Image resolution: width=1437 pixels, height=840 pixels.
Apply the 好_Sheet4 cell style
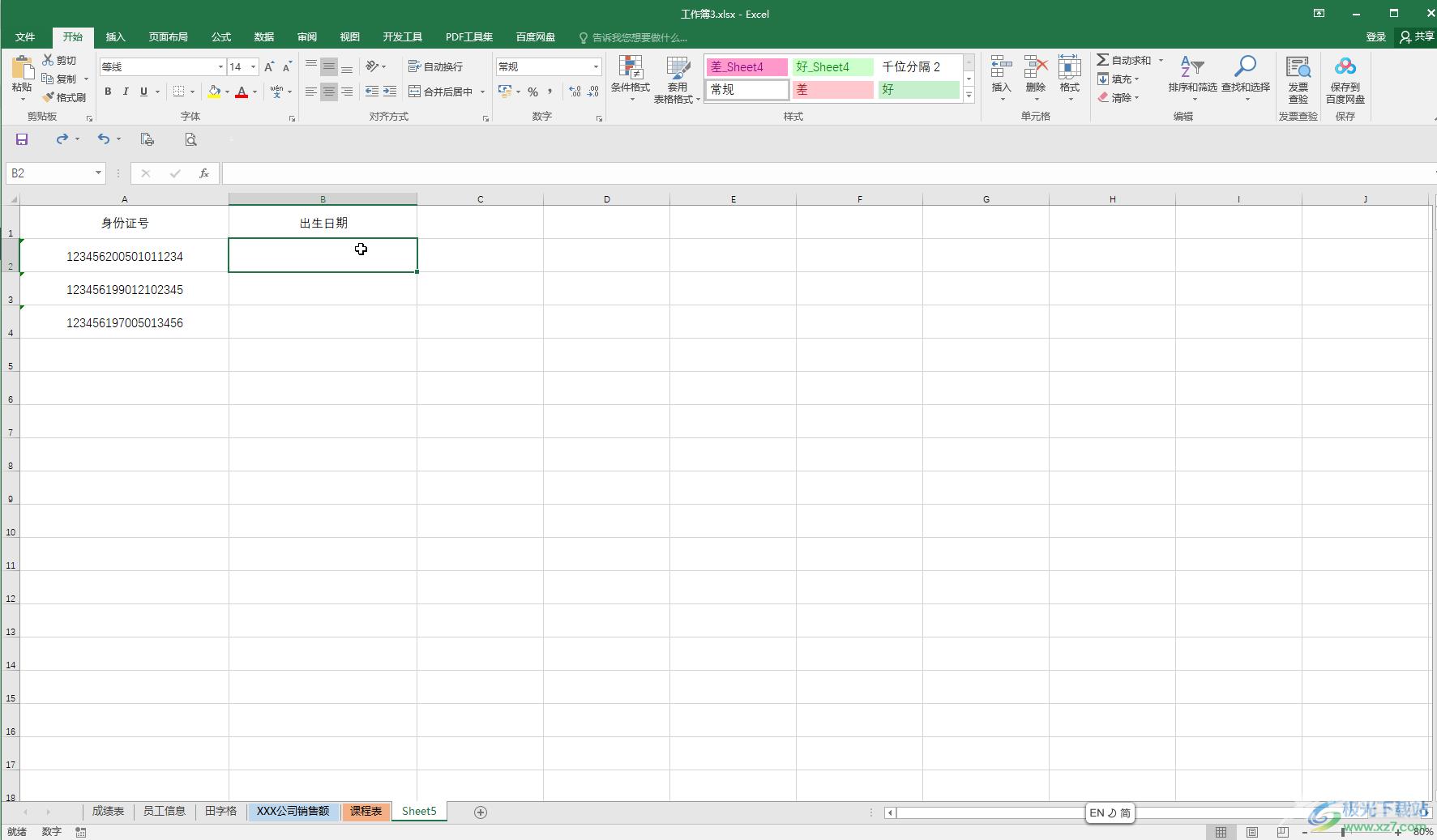click(x=833, y=66)
